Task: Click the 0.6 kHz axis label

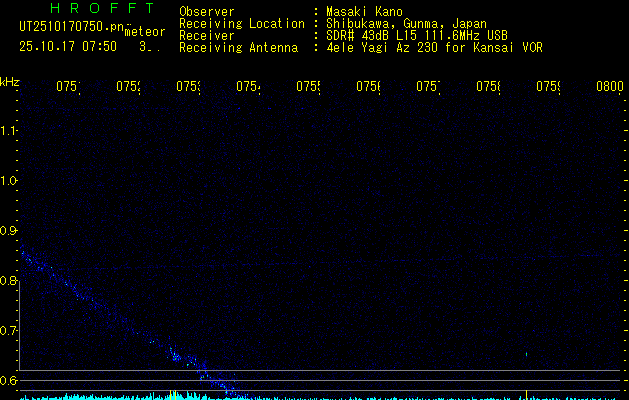Action: coord(8,380)
